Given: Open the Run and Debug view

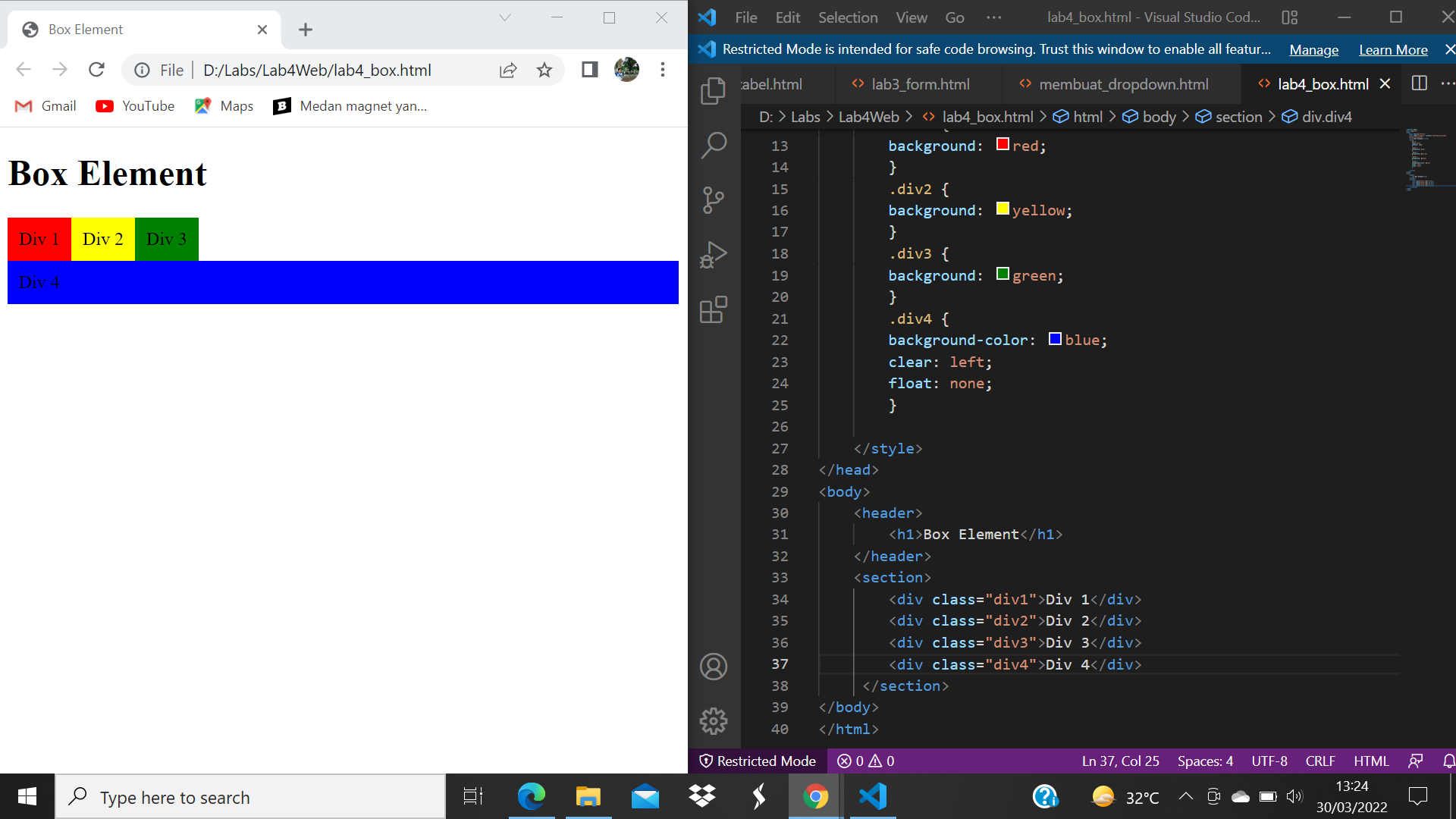Looking at the screenshot, I should pos(714,255).
